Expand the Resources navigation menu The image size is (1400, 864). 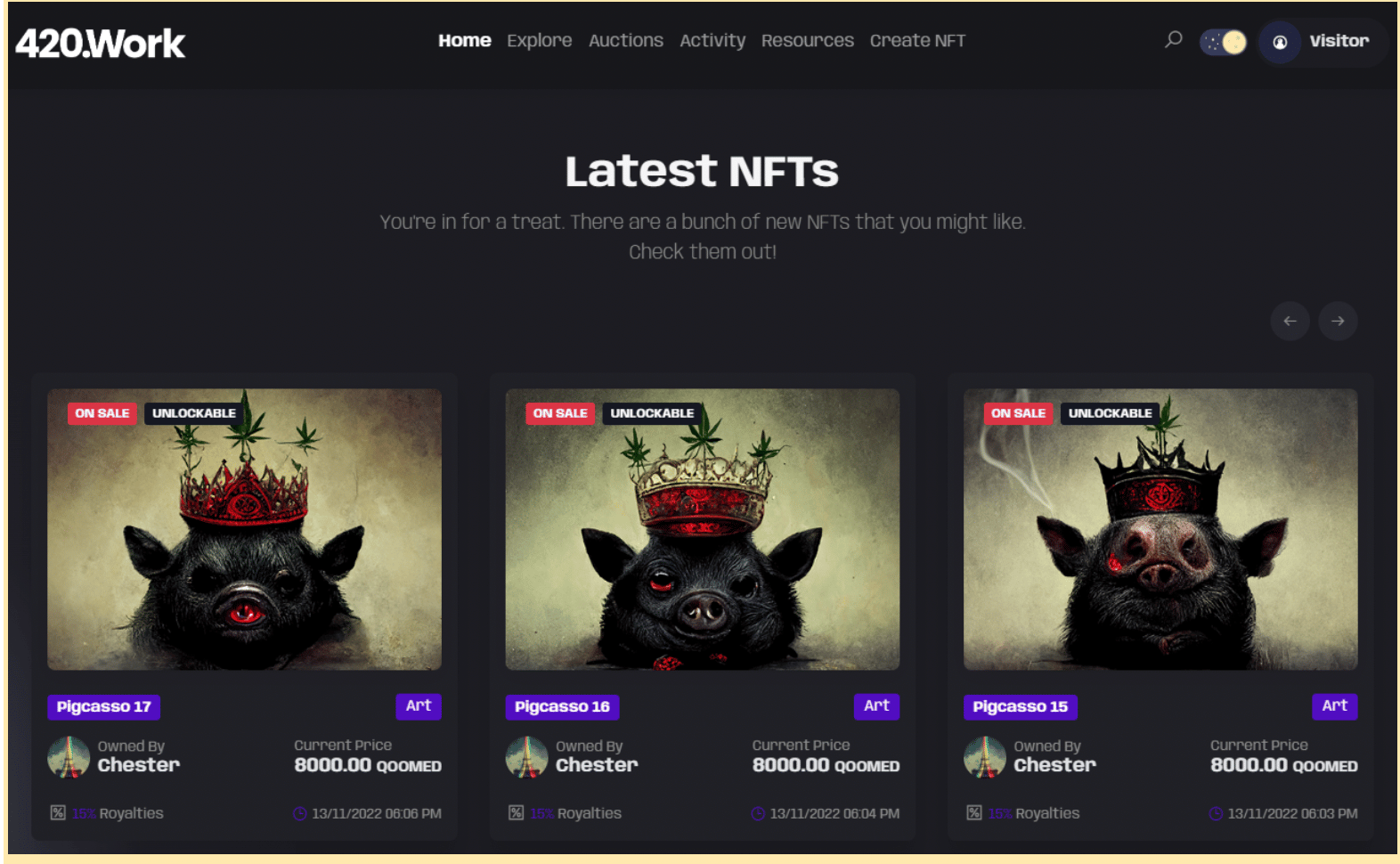pos(808,40)
